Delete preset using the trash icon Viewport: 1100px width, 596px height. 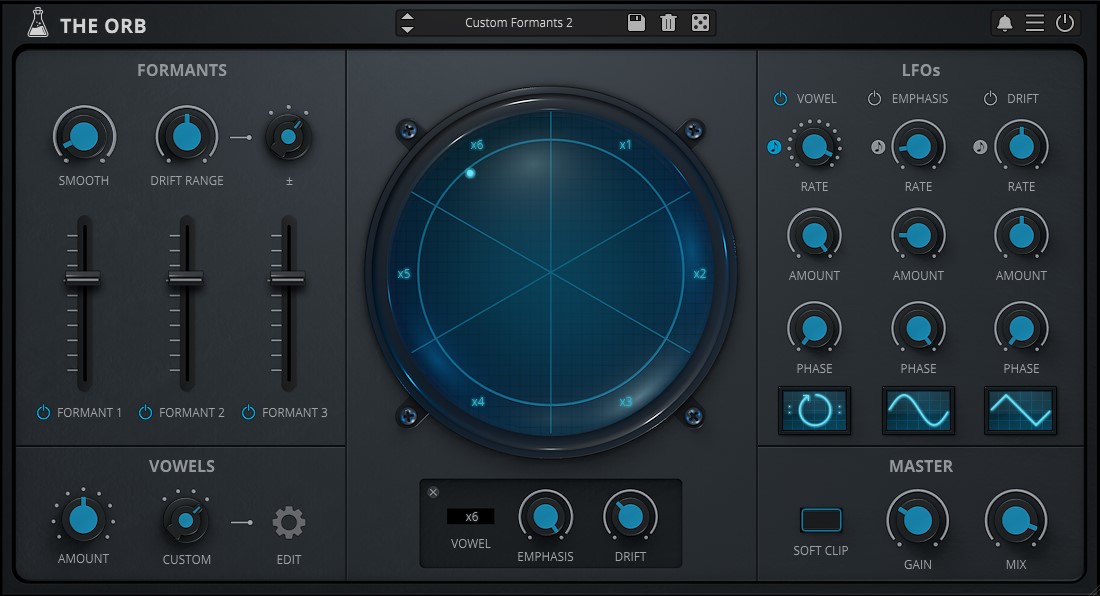pyautogui.click(x=668, y=23)
